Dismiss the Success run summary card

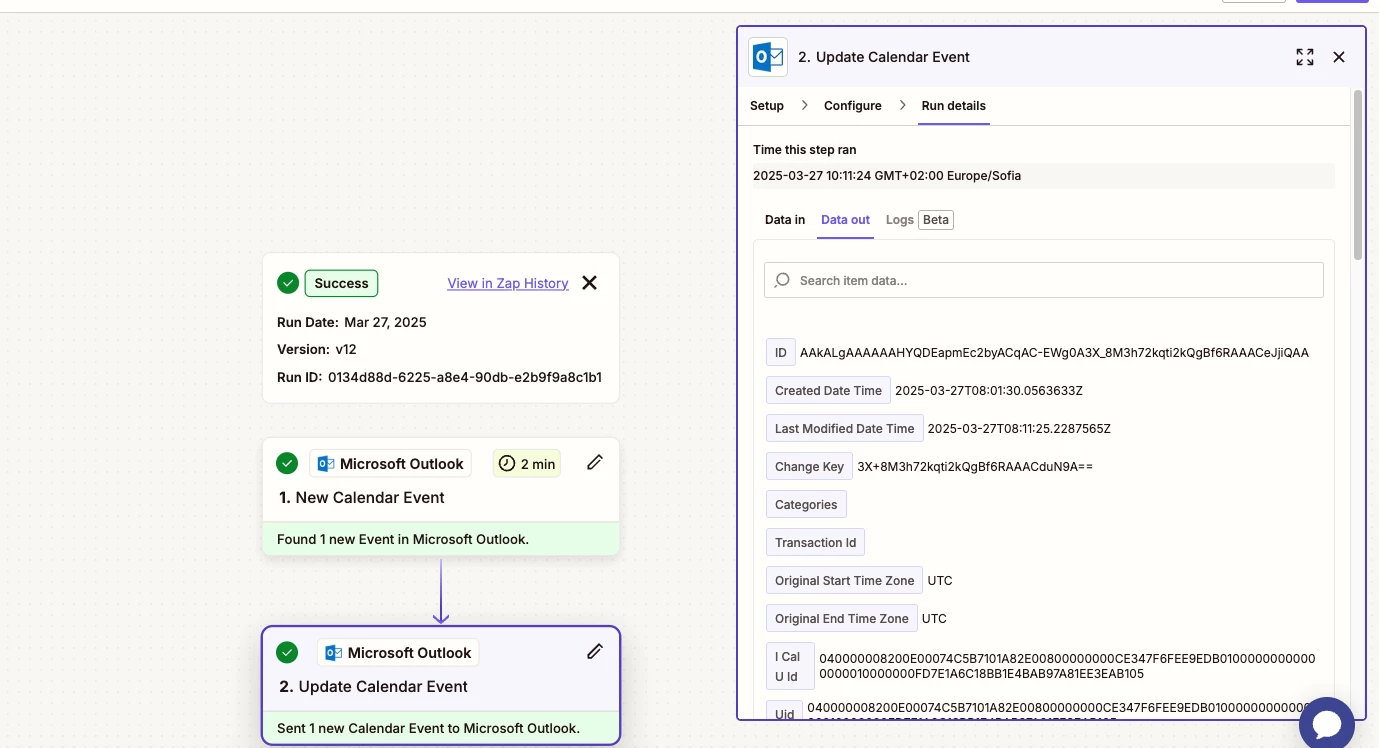[x=590, y=283]
